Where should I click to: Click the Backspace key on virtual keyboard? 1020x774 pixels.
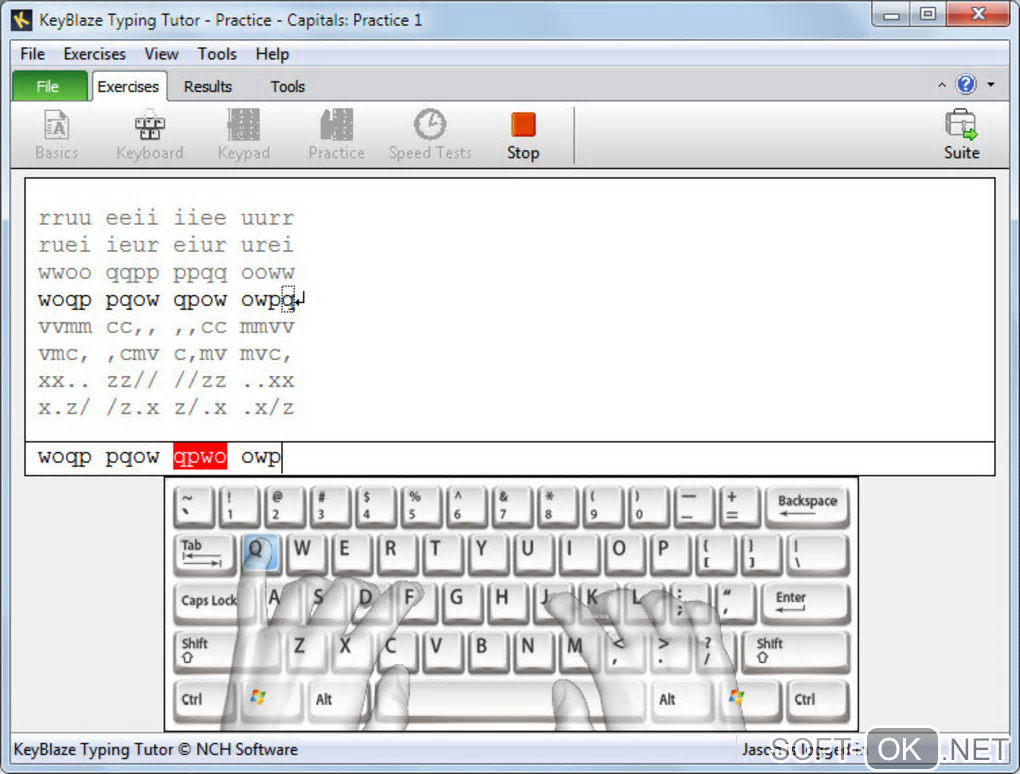pos(807,505)
